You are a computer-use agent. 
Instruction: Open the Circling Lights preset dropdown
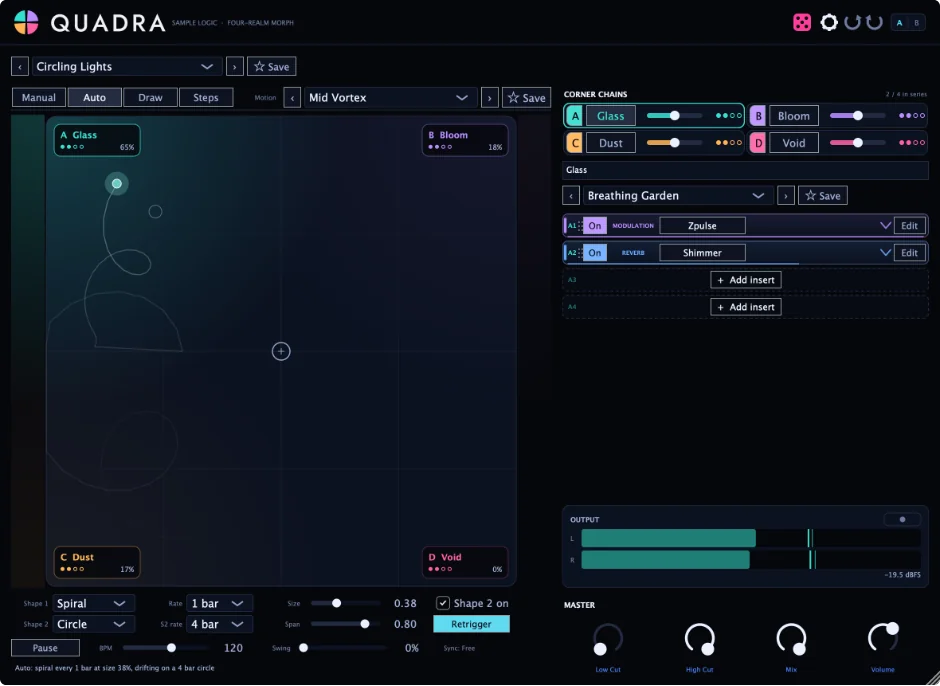(127, 67)
